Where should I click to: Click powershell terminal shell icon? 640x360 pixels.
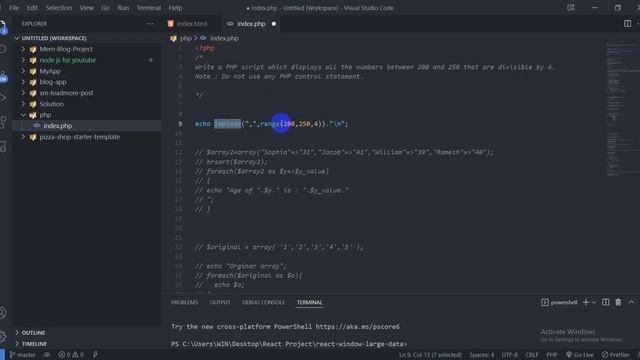tap(545, 302)
